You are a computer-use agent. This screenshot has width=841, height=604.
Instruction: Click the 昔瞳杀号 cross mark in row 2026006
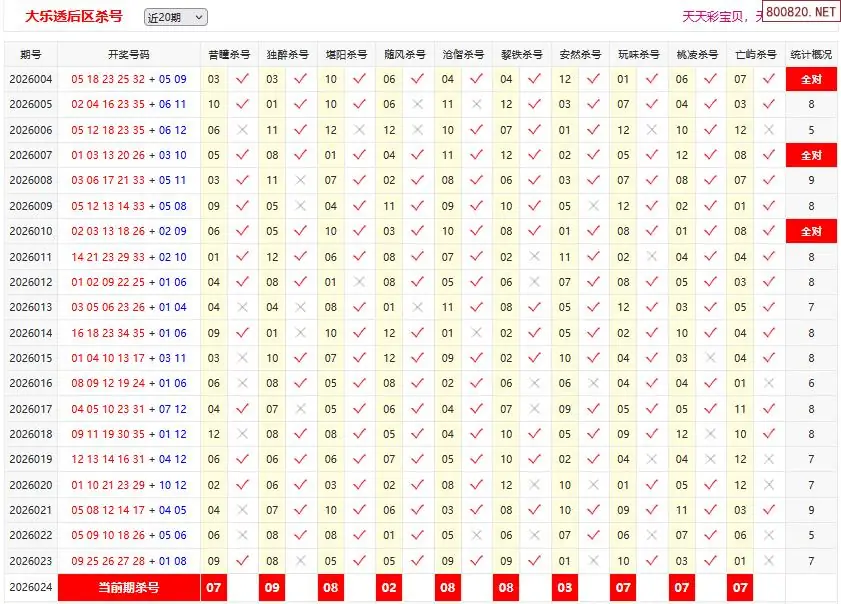(242, 130)
